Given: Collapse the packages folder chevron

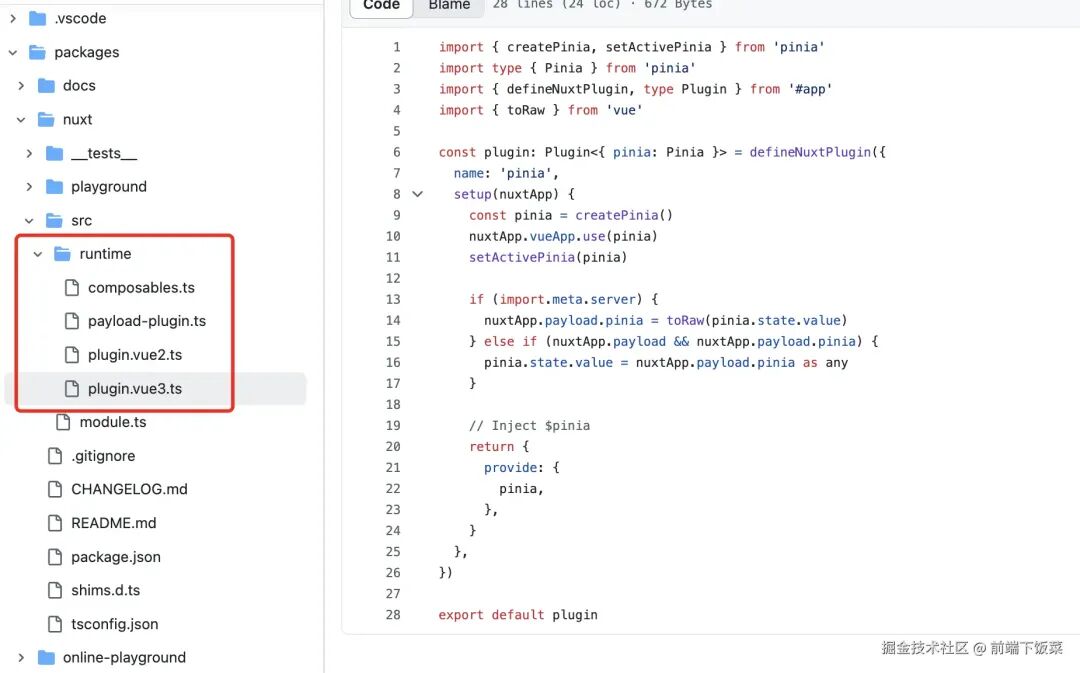Looking at the screenshot, I should coord(13,52).
